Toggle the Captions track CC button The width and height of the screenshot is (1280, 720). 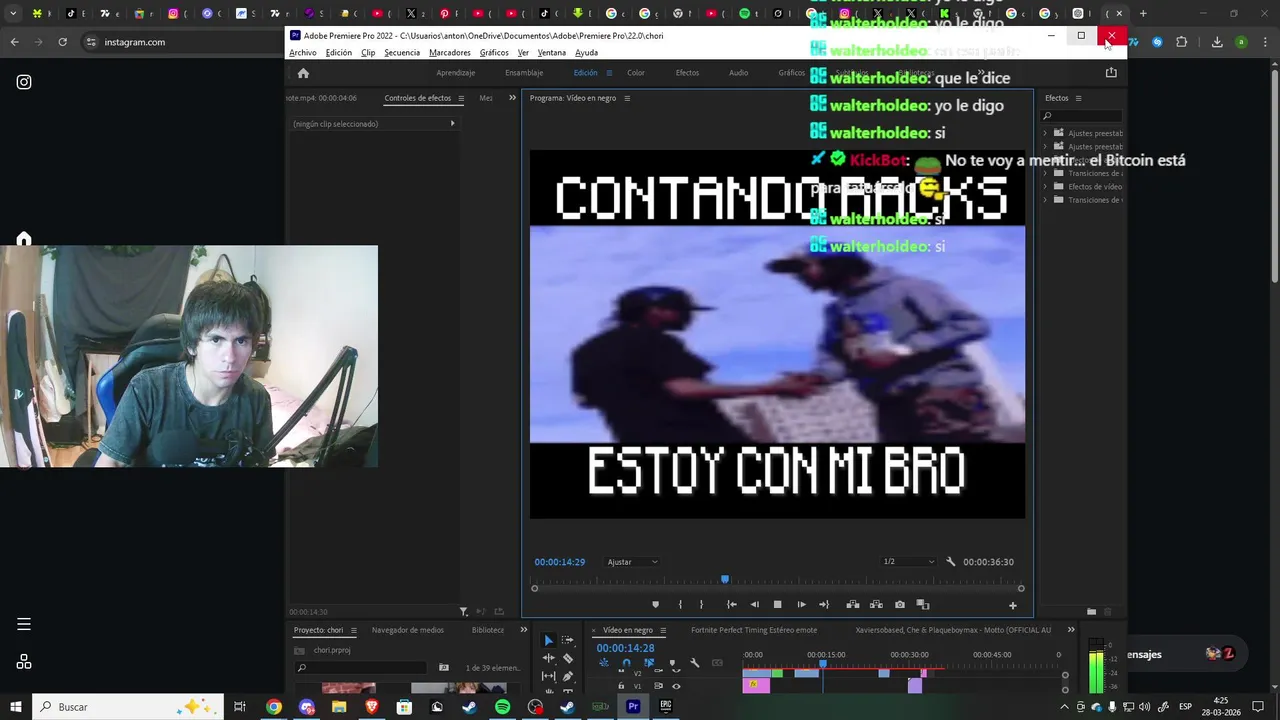(x=717, y=663)
